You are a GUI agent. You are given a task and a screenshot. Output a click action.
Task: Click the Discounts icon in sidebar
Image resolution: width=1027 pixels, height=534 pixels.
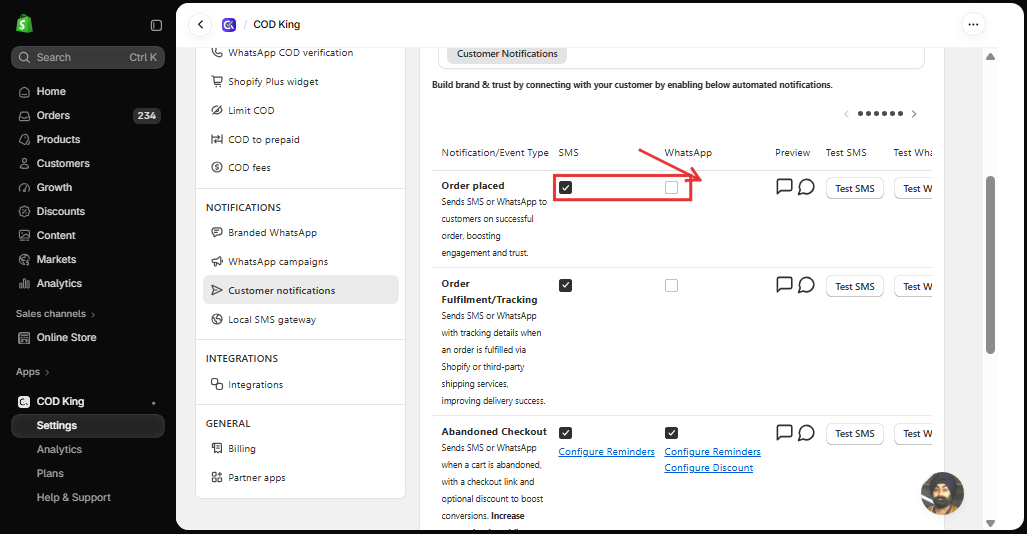coord(24,212)
